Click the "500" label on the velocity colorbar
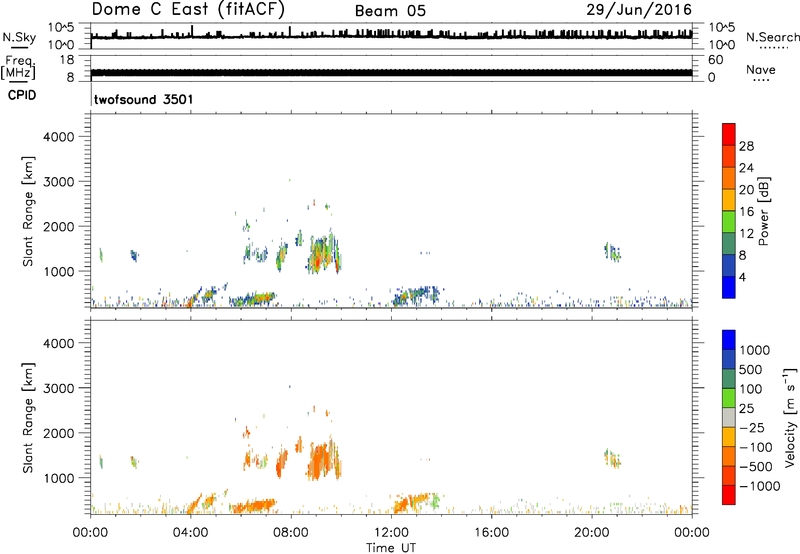This screenshot has height=554, width=800. (x=751, y=370)
